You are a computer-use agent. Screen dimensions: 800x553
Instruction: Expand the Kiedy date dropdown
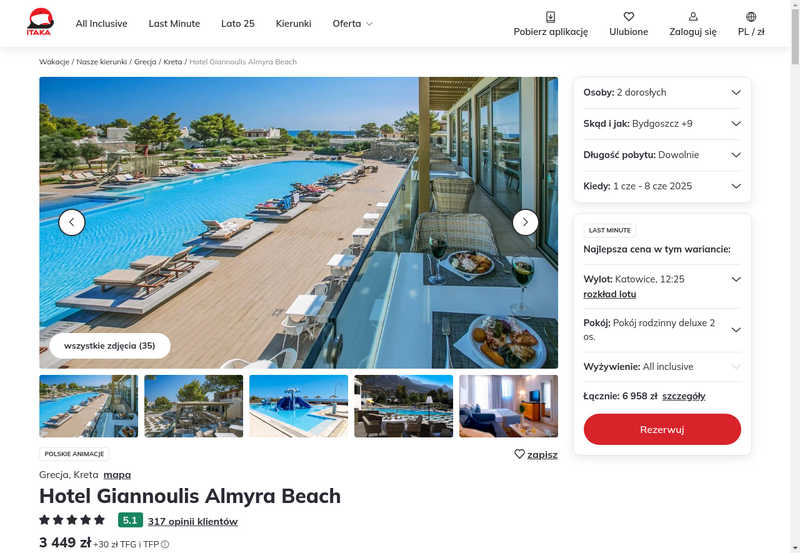click(x=662, y=186)
